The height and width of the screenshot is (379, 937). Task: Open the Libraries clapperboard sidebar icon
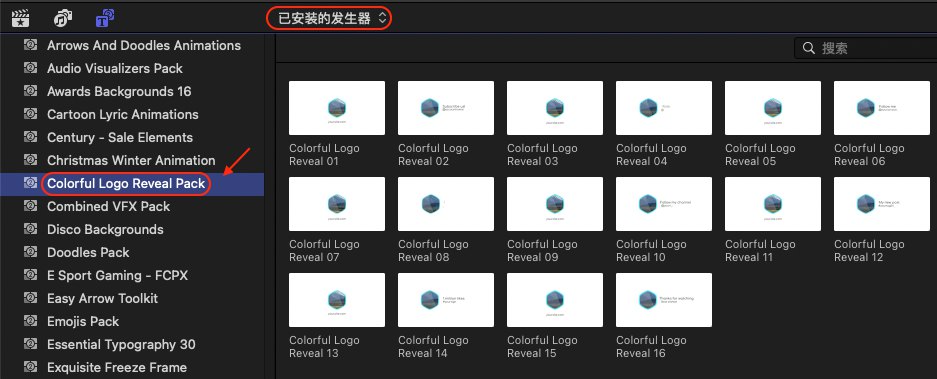(21, 19)
